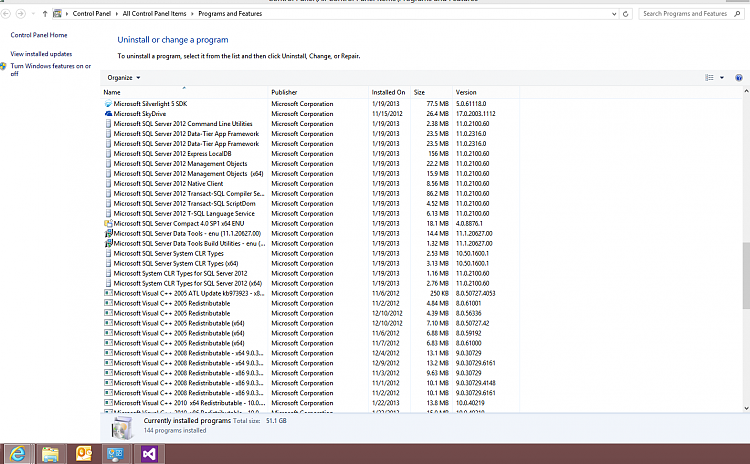Screen dimensions: 750x464
Task: Open the recent locations dropdown arrow
Action: 33,14
